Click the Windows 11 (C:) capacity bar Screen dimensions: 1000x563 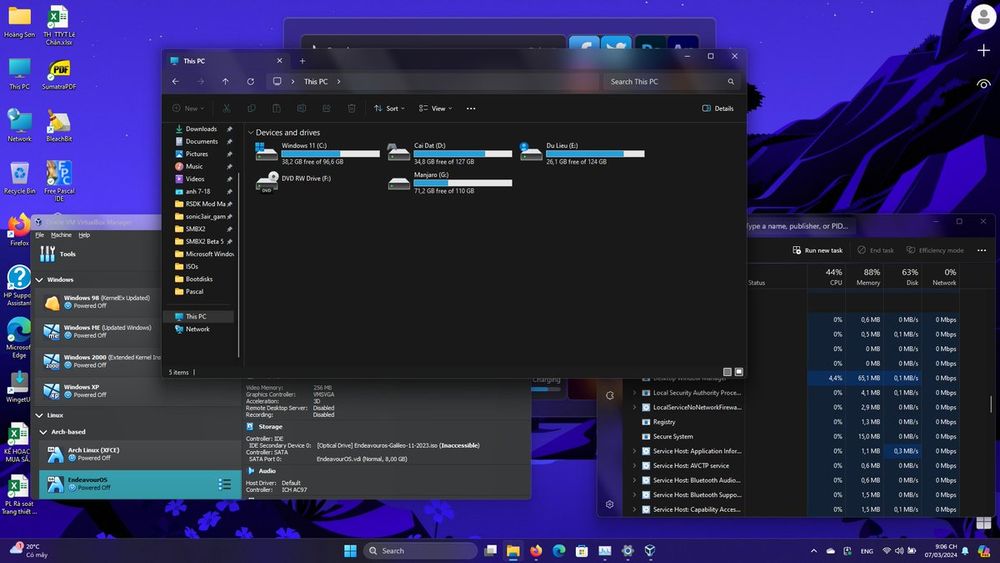330,154
